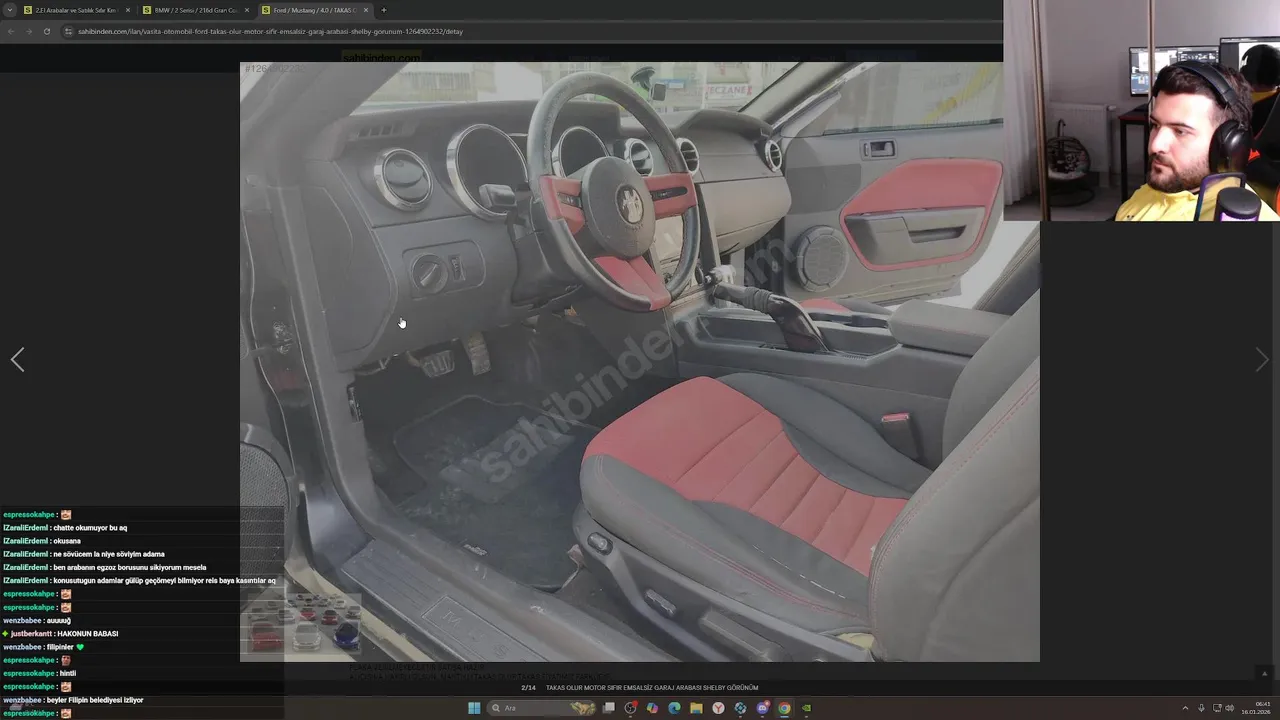Show the previous gallery photo
Image resolution: width=1280 pixels, height=720 pixels.
coord(17,360)
